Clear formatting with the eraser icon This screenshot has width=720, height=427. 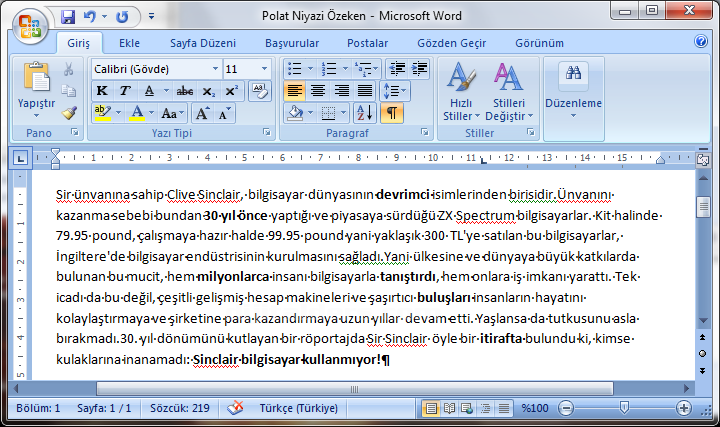(x=260, y=90)
